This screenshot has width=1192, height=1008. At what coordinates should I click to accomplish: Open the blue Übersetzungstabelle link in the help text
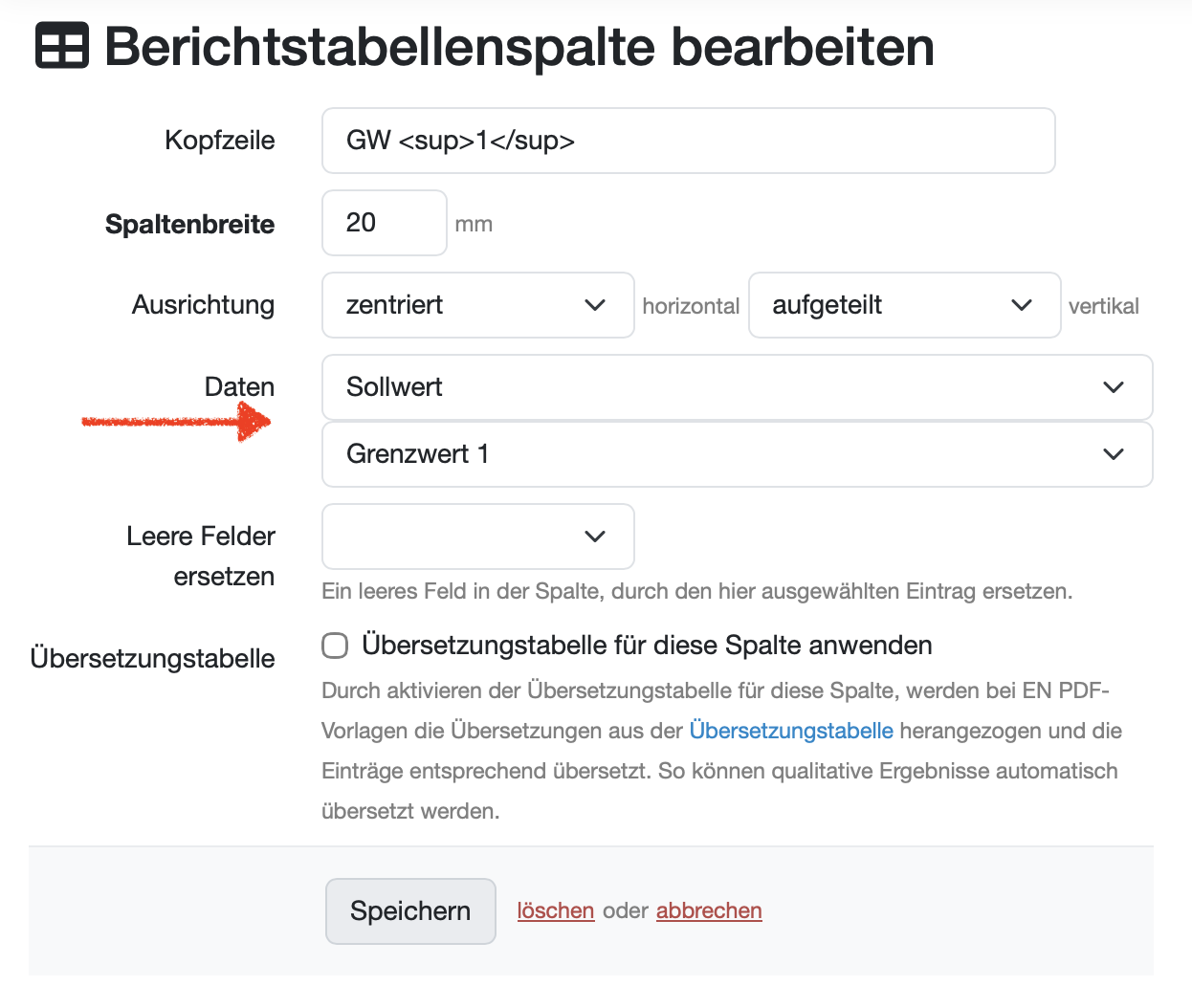[x=790, y=731]
